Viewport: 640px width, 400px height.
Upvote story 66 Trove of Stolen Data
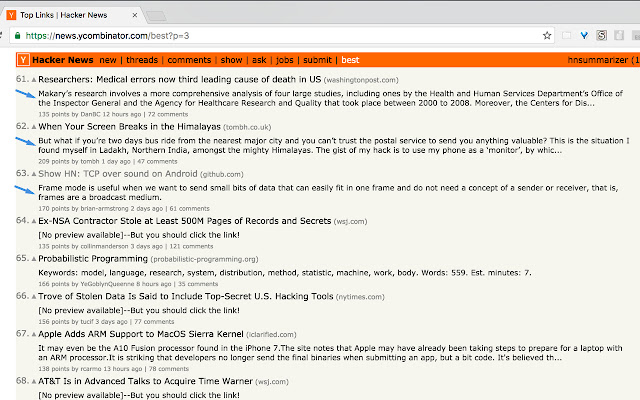tap(34, 297)
